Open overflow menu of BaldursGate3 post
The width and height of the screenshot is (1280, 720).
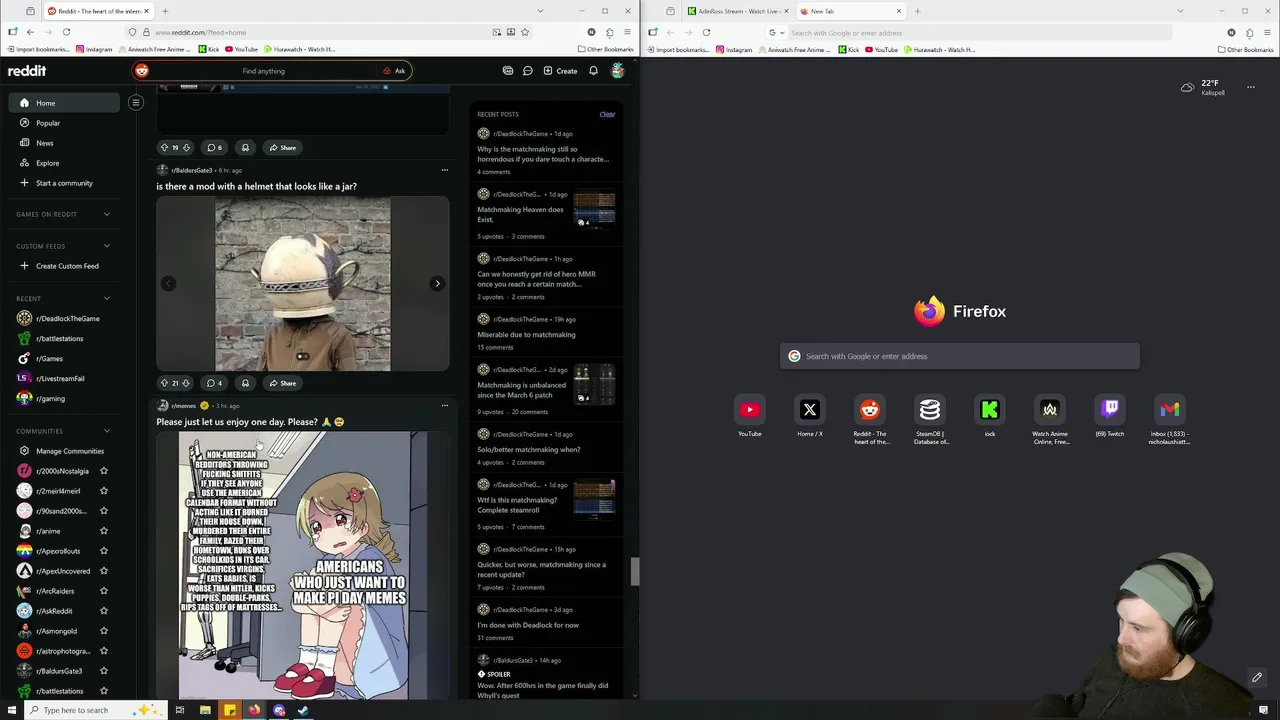coord(445,170)
